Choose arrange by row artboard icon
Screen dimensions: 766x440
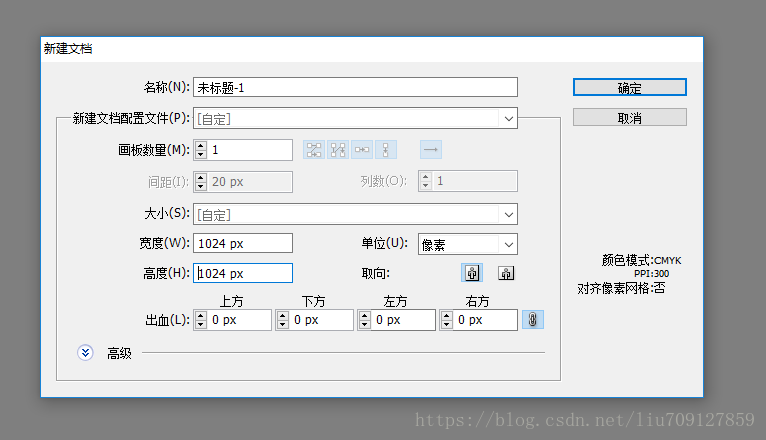(x=362, y=150)
